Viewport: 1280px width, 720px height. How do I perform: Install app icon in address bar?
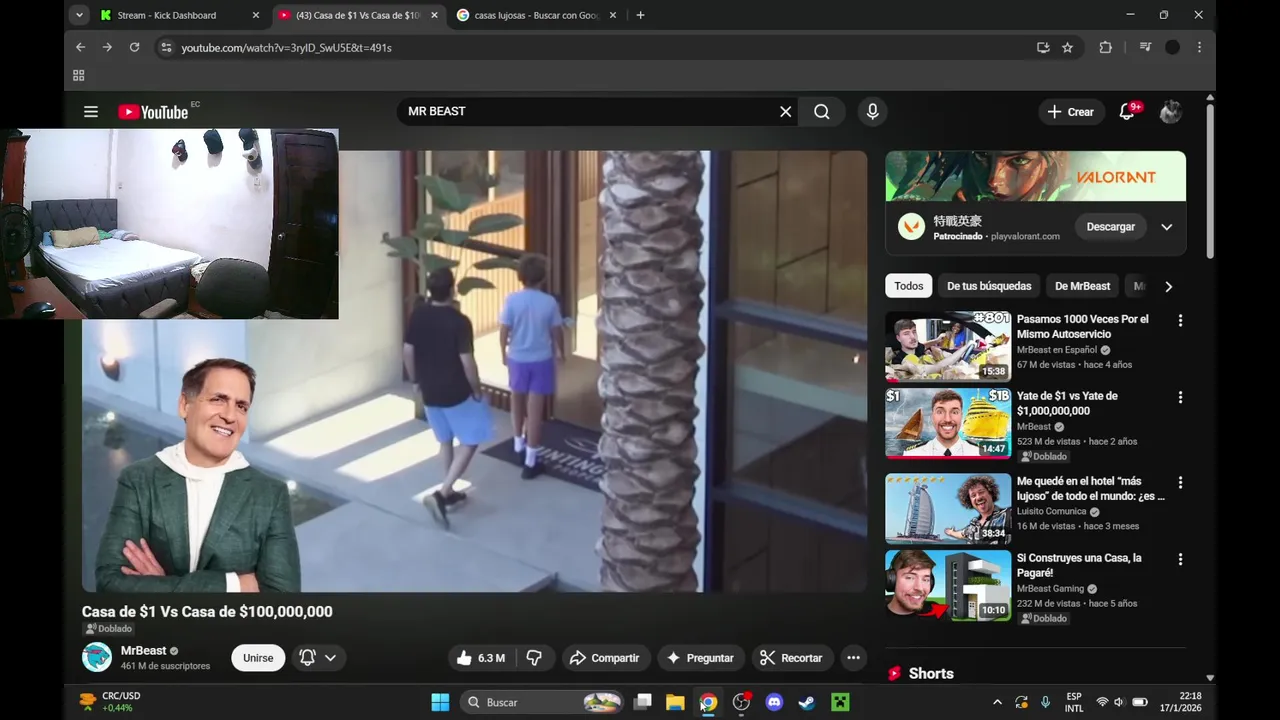[x=1043, y=47]
